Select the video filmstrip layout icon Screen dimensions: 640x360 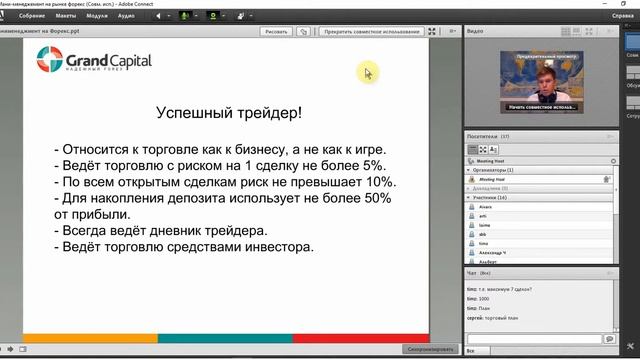[x=577, y=31]
